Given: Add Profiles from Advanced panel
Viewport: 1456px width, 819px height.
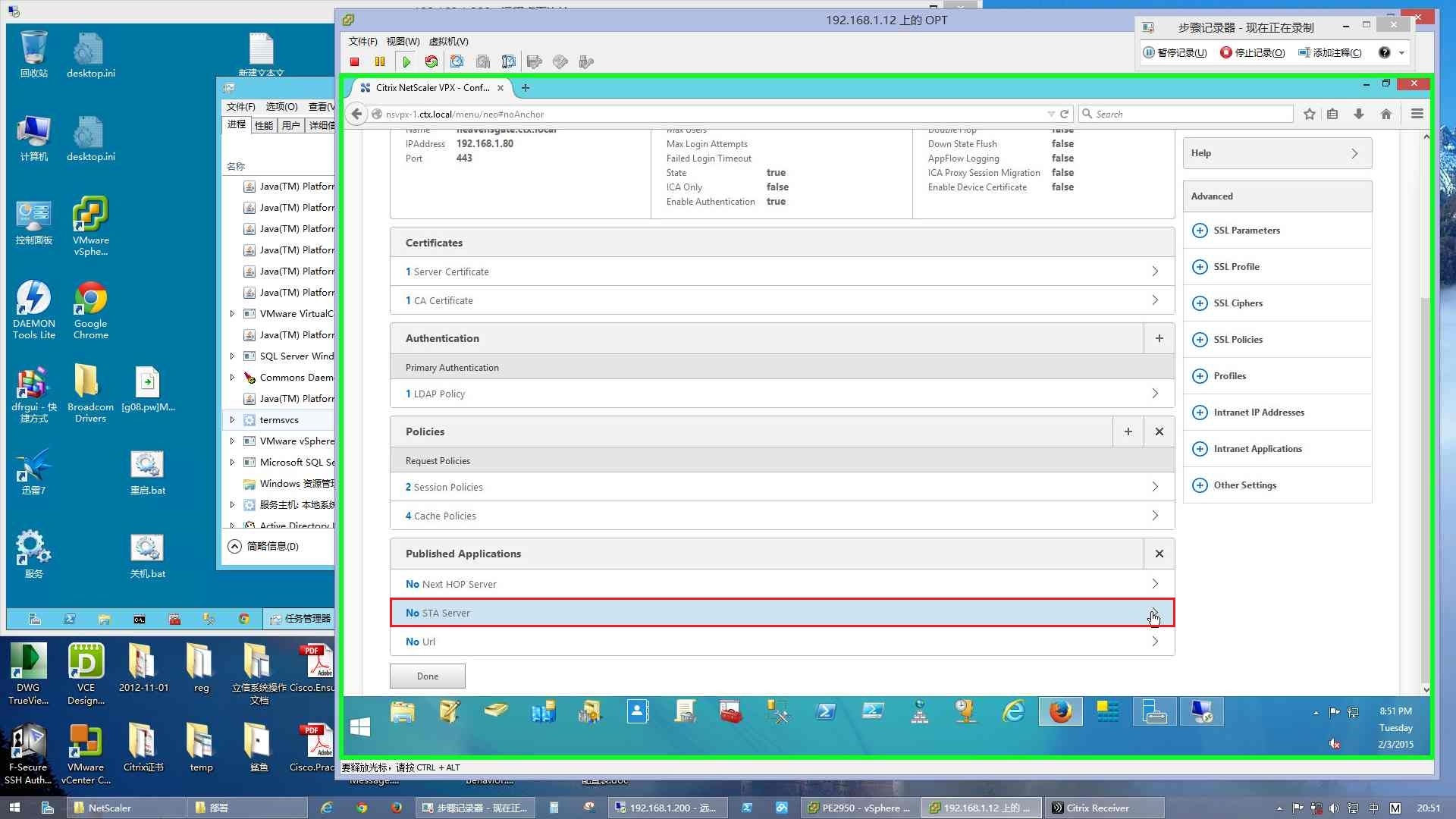Looking at the screenshot, I should 1200,376.
